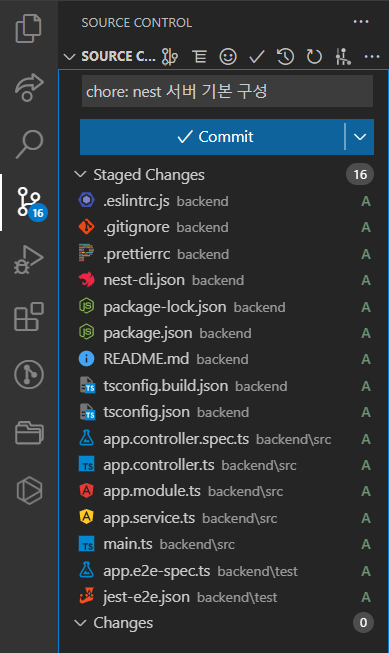Toggle the tree/list view icon
This screenshot has width=389, height=653.
click(x=199, y=56)
